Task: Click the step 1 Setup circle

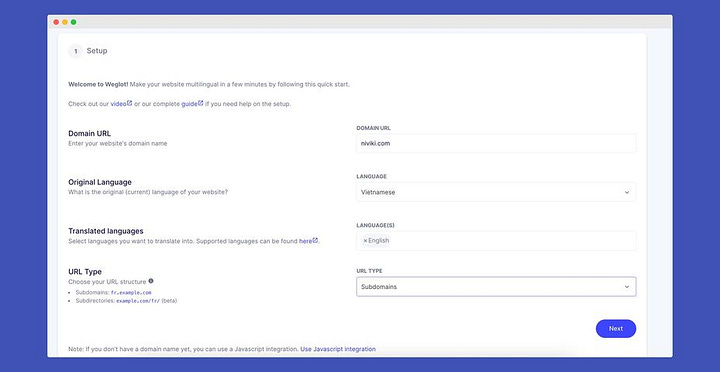Action: (x=76, y=51)
